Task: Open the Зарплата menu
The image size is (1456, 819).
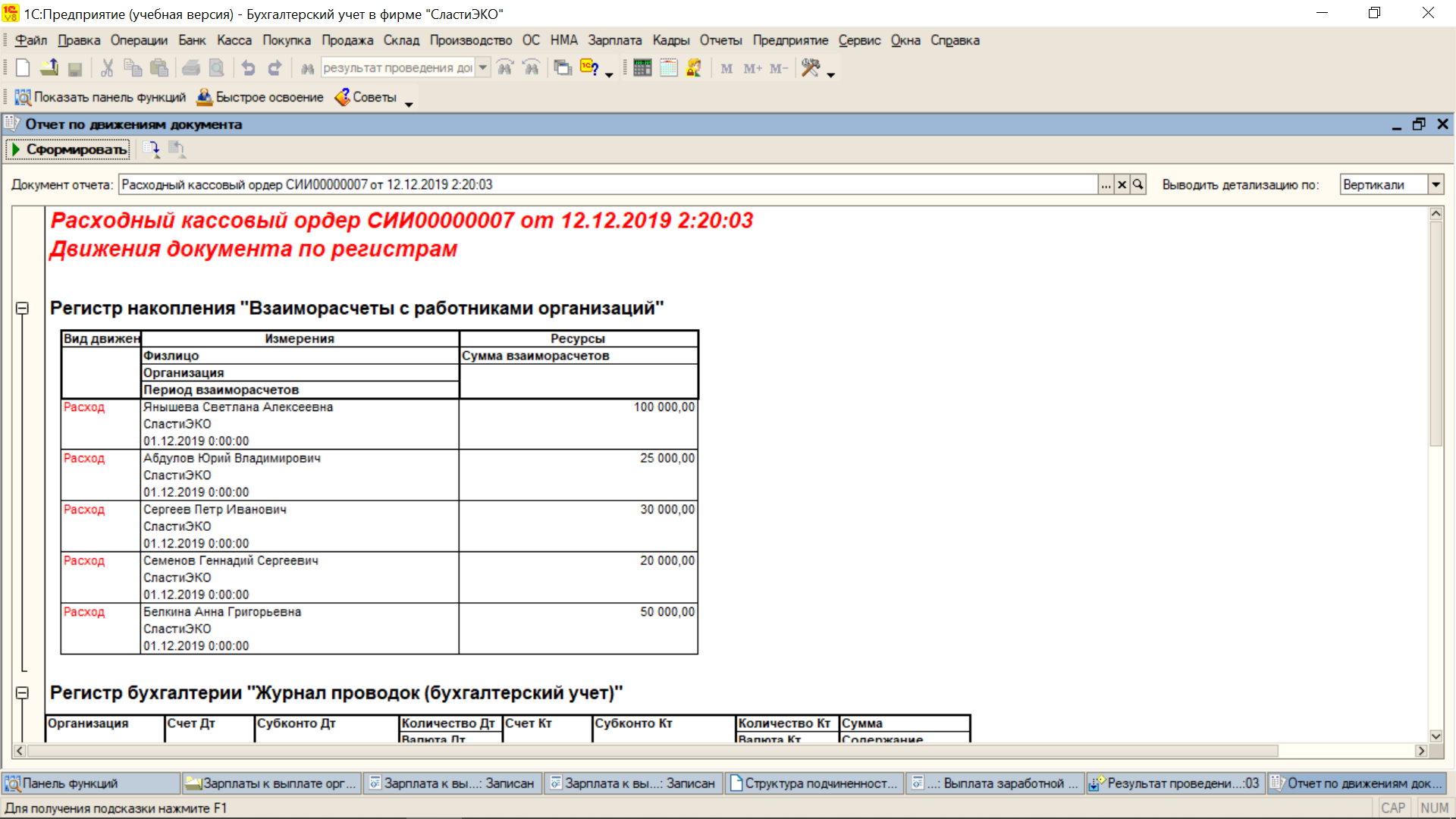Action: coord(614,40)
